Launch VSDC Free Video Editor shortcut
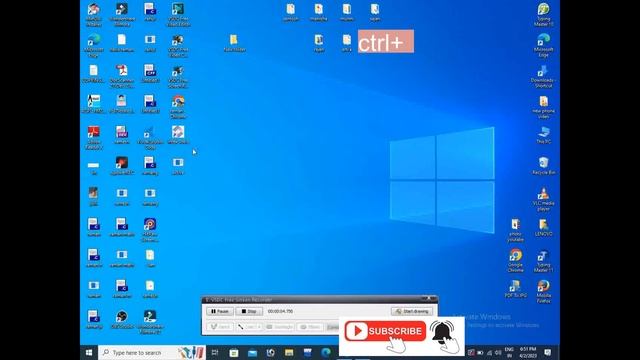The image size is (640, 360). point(178,15)
